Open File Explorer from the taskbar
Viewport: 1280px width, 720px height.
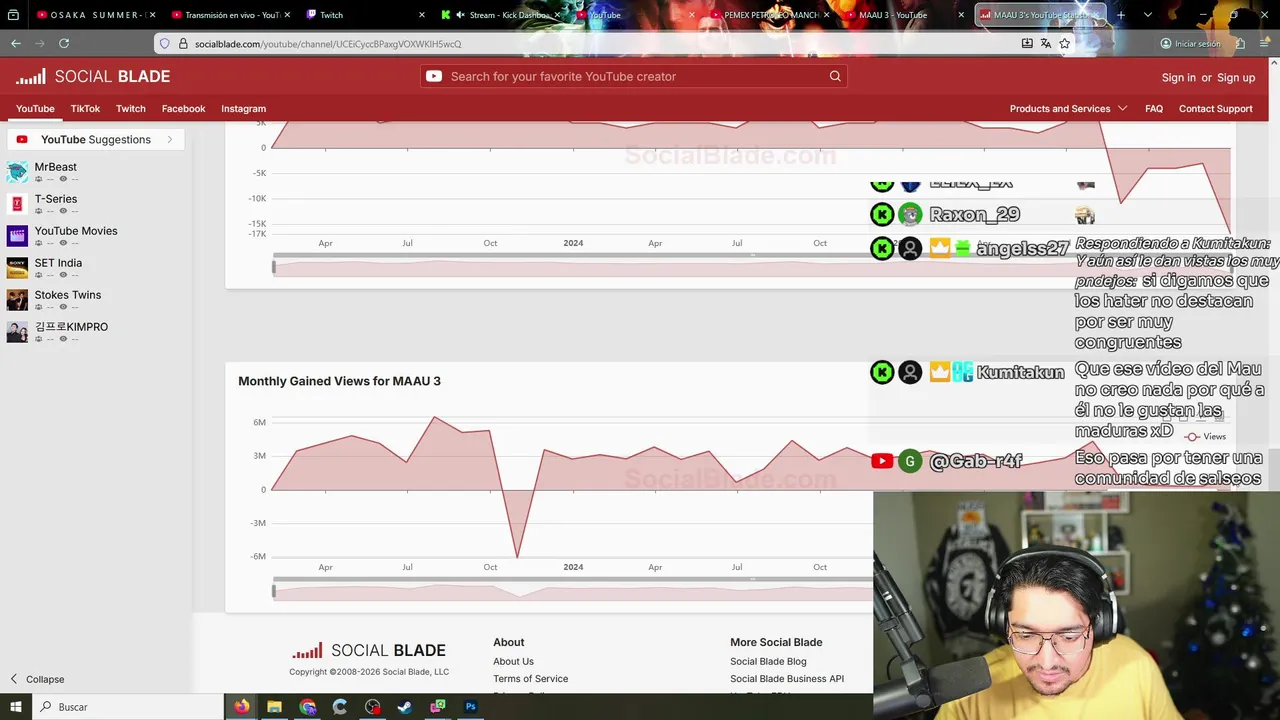click(x=275, y=707)
